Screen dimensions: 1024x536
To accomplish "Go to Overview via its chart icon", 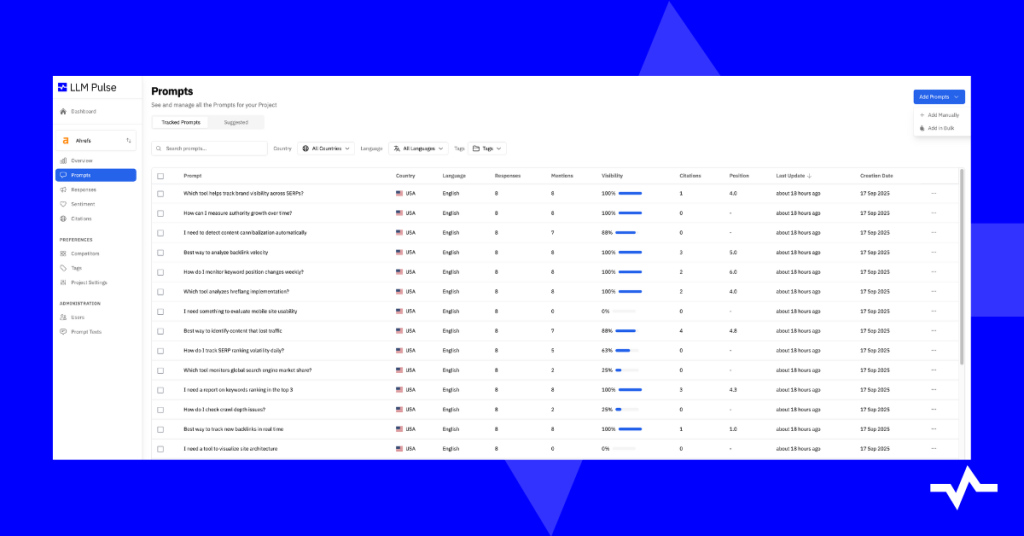I will [x=63, y=160].
